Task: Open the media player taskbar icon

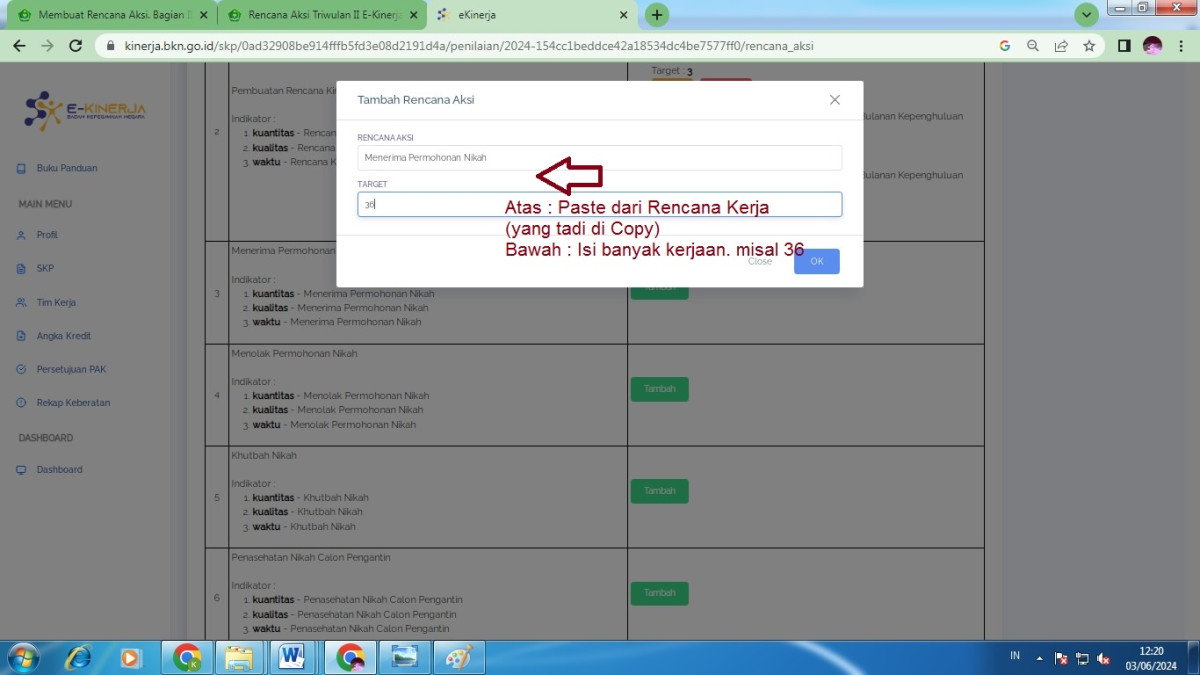Action: point(130,657)
